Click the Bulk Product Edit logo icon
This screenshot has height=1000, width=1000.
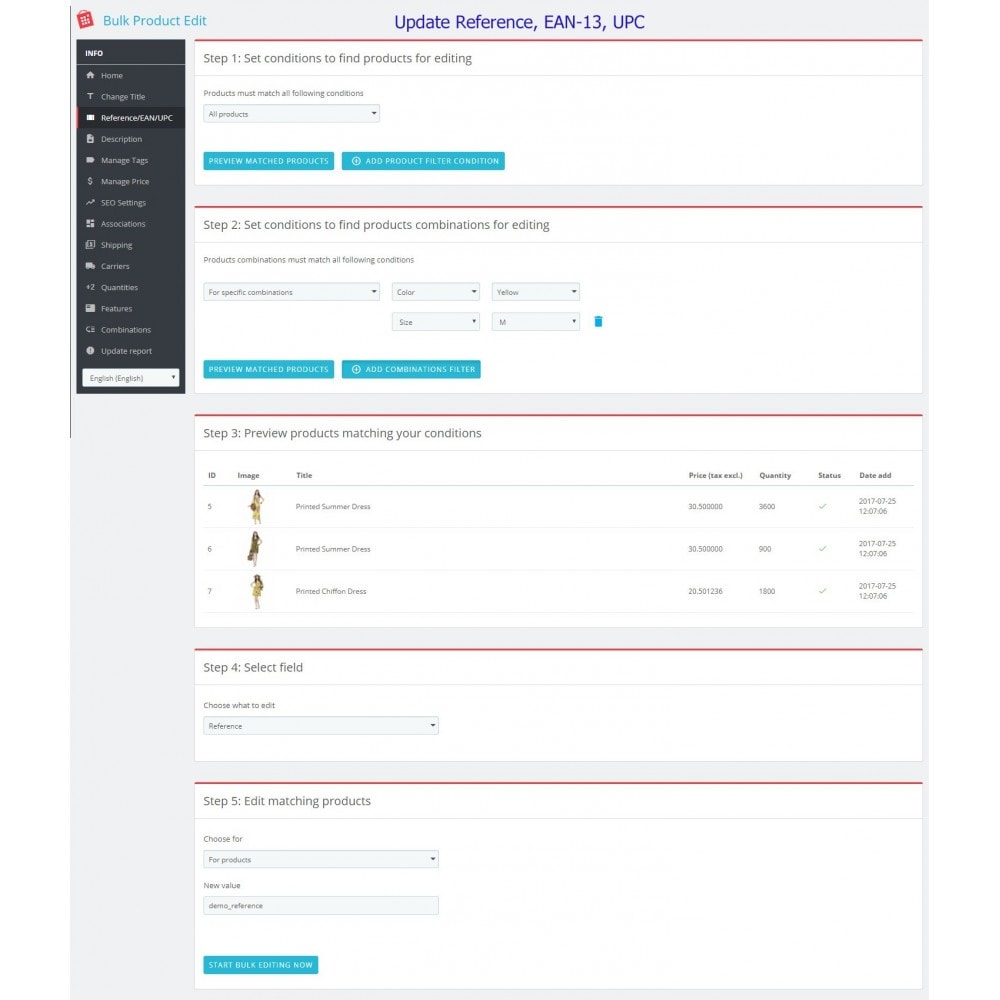coord(87,20)
